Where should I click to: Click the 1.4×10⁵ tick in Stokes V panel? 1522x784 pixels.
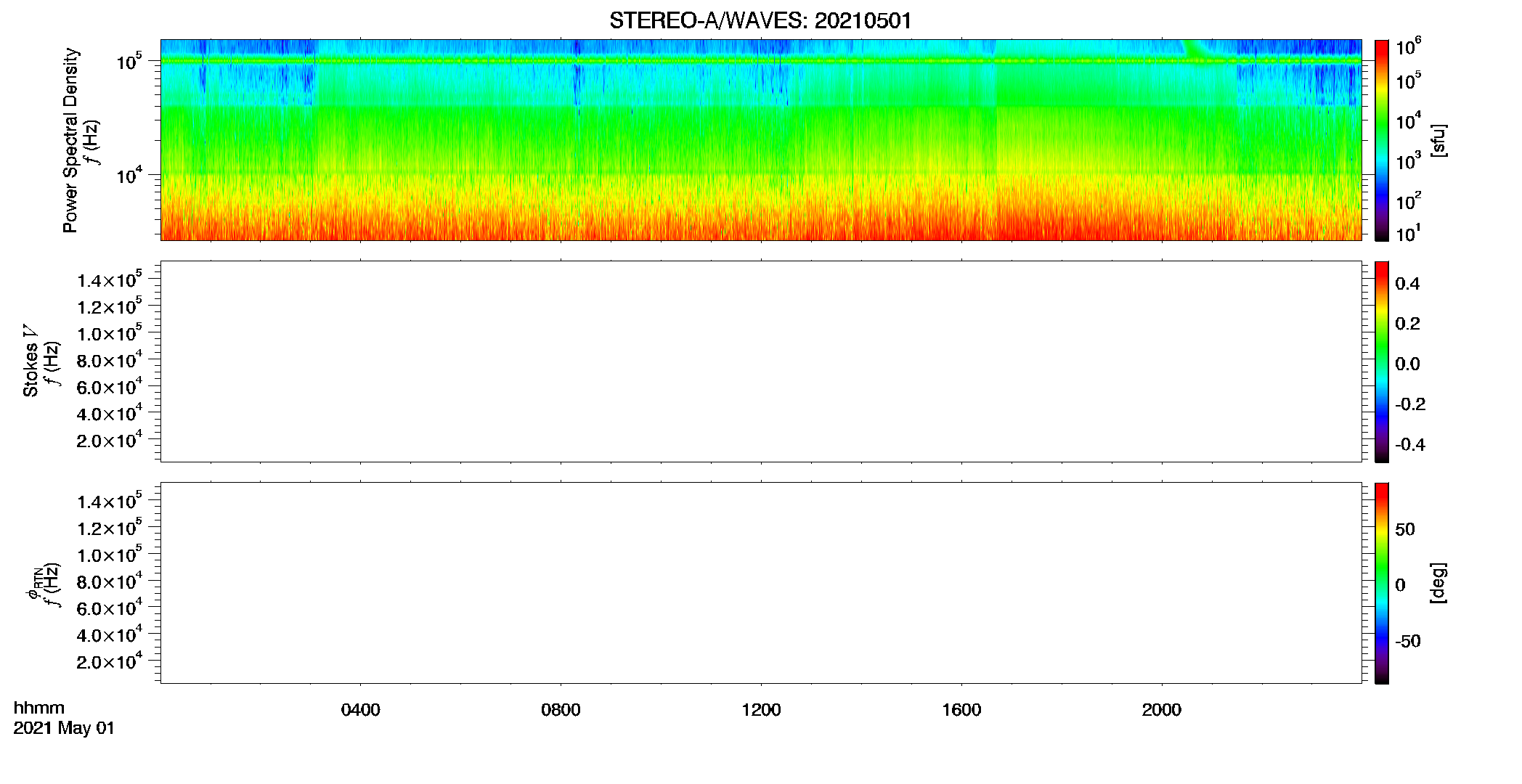pyautogui.click(x=109, y=279)
